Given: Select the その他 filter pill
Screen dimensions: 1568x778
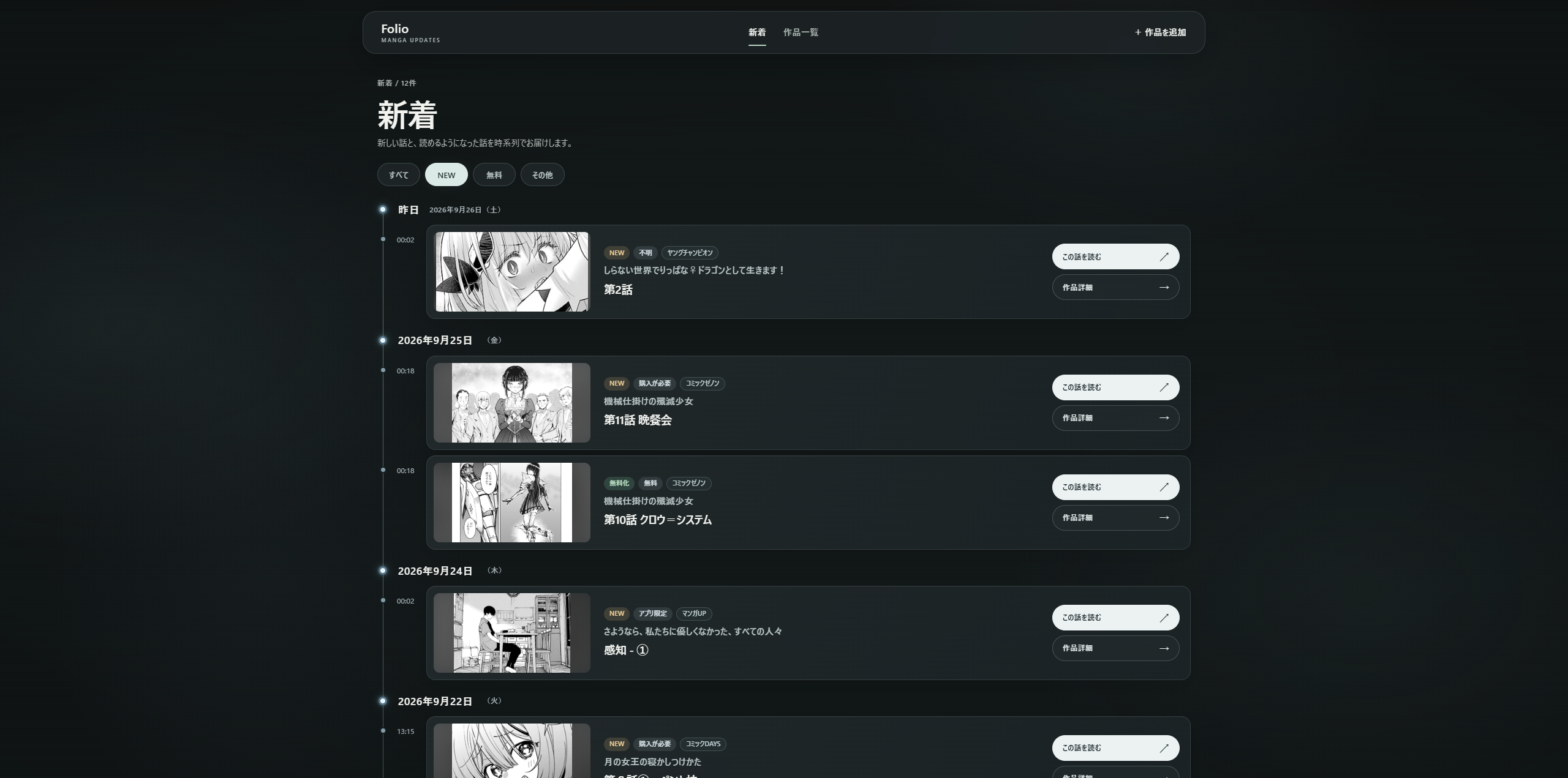Looking at the screenshot, I should click(x=543, y=175).
